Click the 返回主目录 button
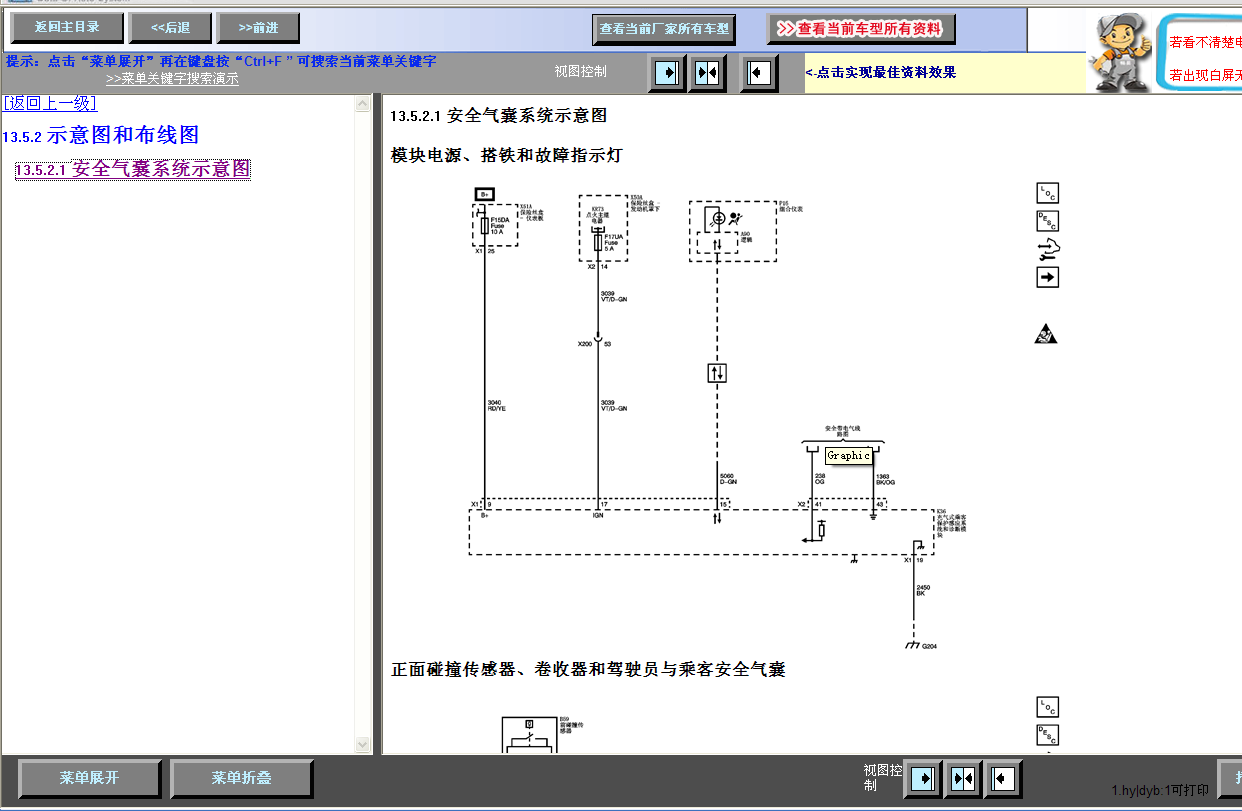 coord(67,27)
